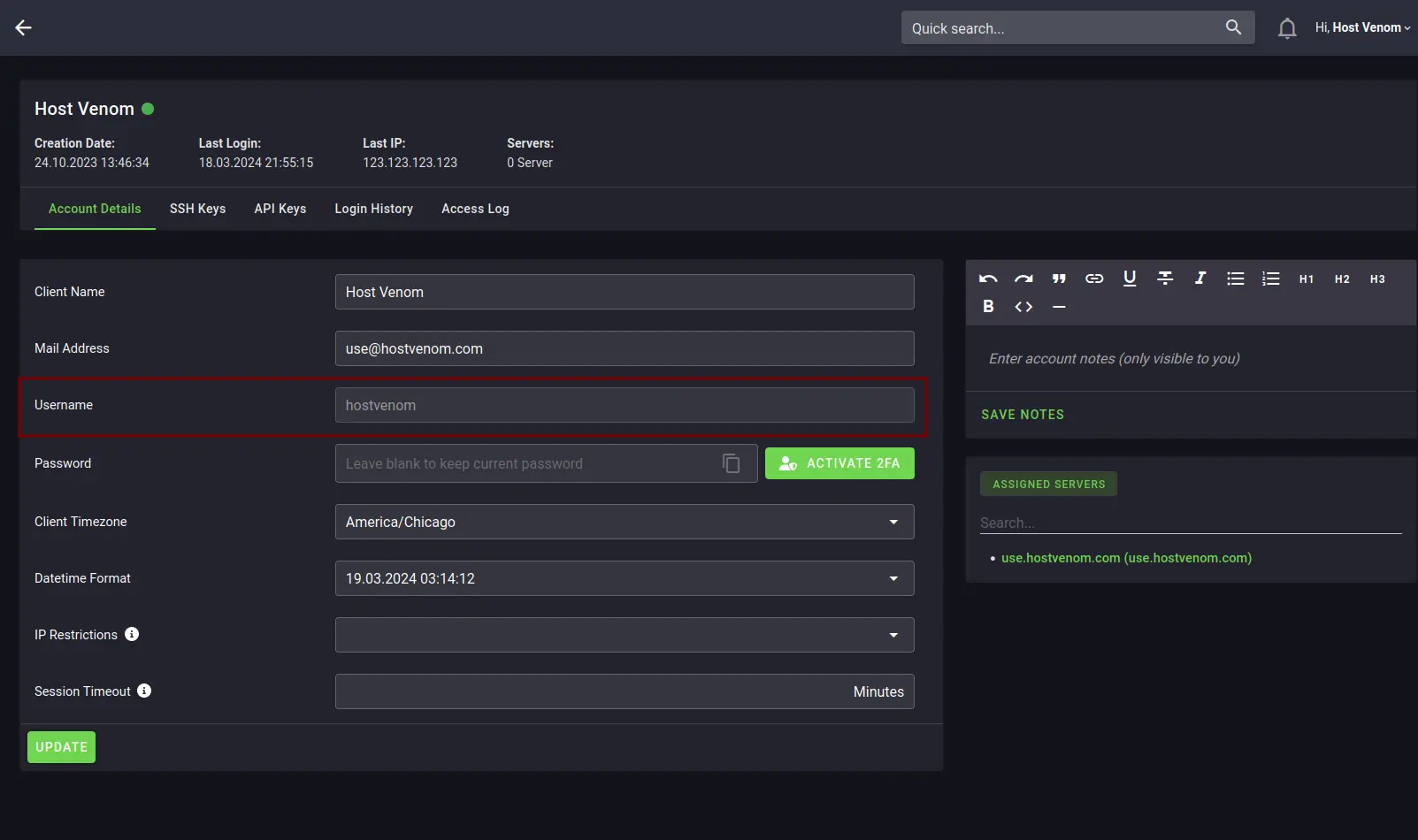Insert a code block via the code icon
Viewport: 1418px width, 840px height.
coord(1023,306)
